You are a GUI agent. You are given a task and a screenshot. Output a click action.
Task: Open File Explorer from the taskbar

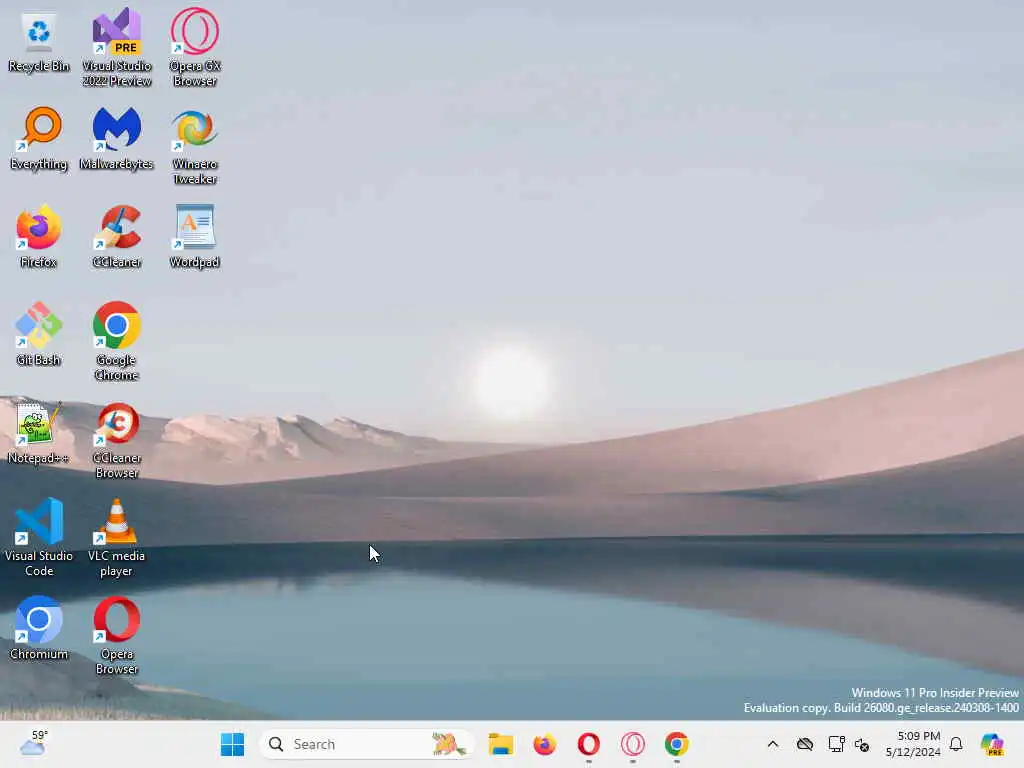(x=501, y=744)
